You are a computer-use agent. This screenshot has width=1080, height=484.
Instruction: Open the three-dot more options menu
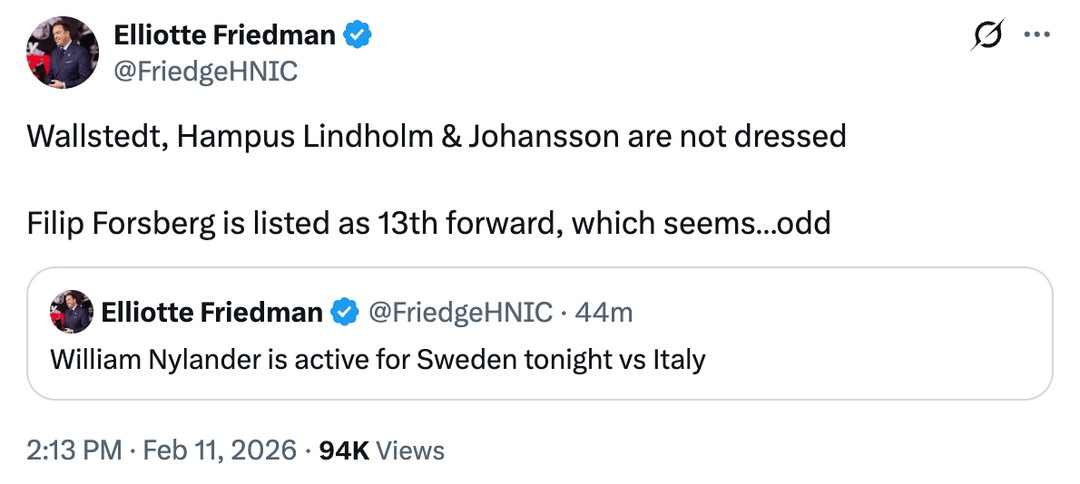1037,36
